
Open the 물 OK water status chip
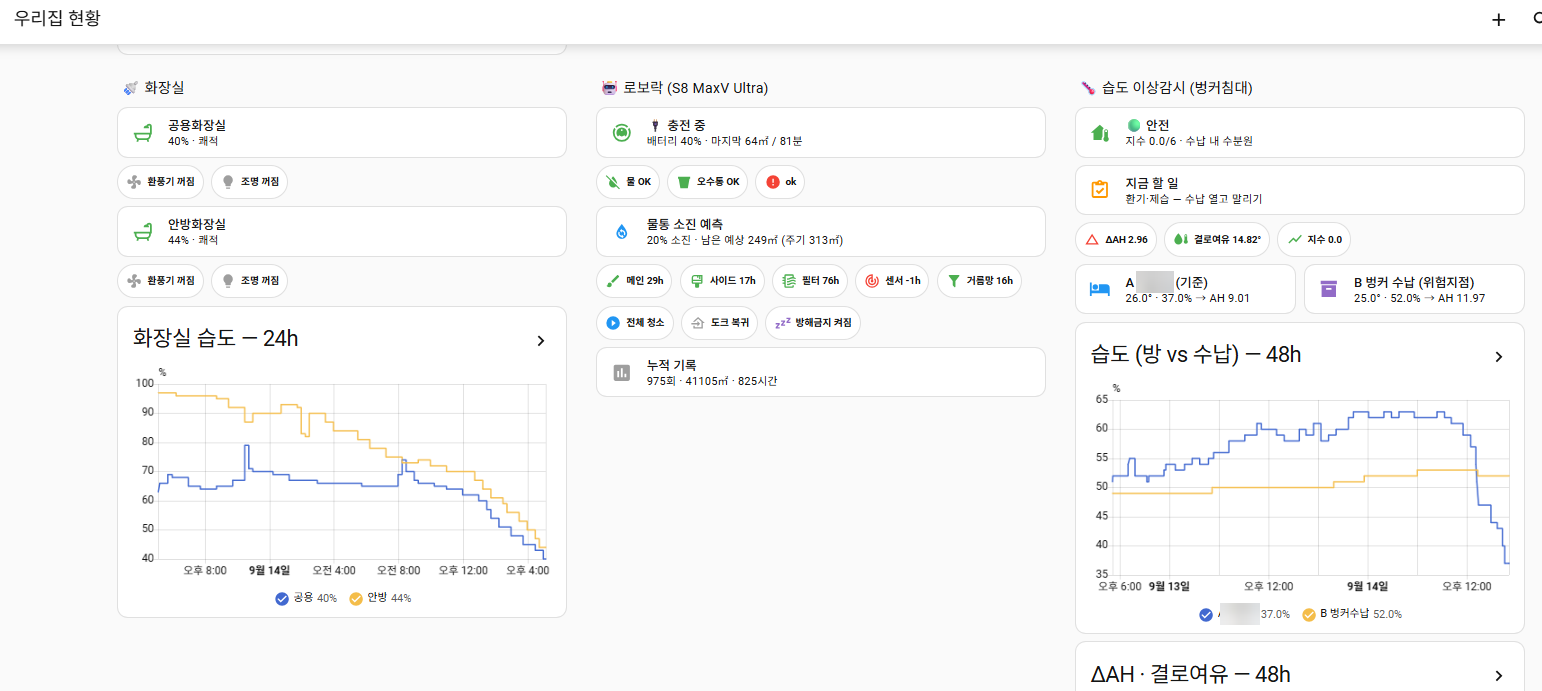click(x=628, y=182)
